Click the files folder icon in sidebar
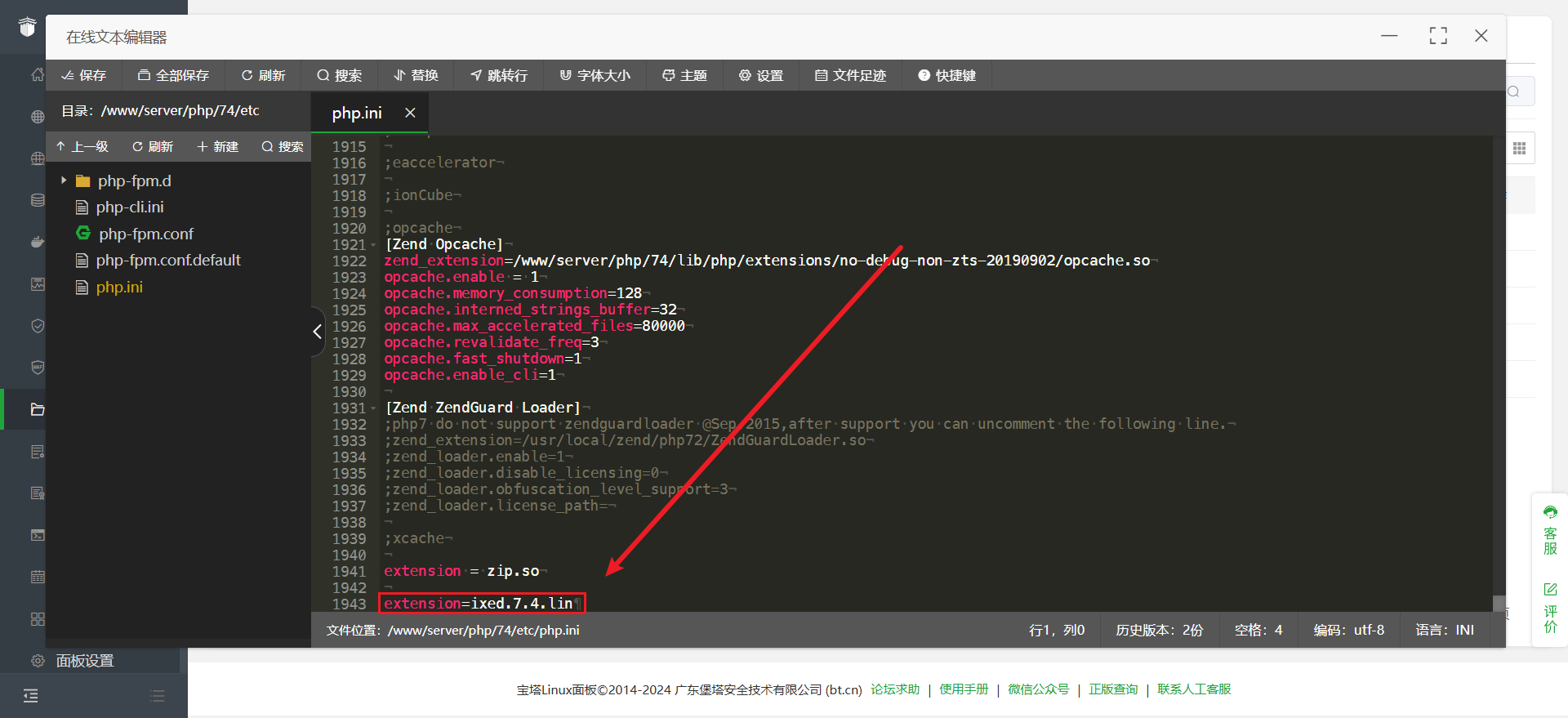Viewport: 1568px width, 718px height. (38, 409)
